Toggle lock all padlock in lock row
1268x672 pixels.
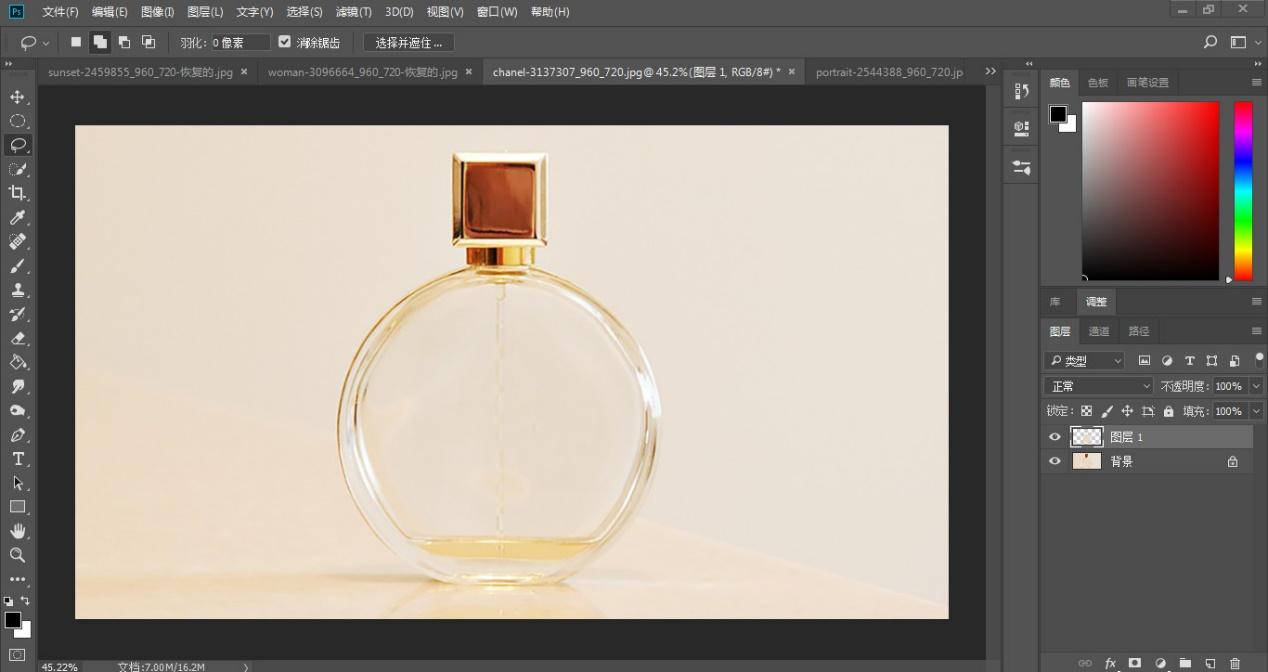[x=1168, y=411]
